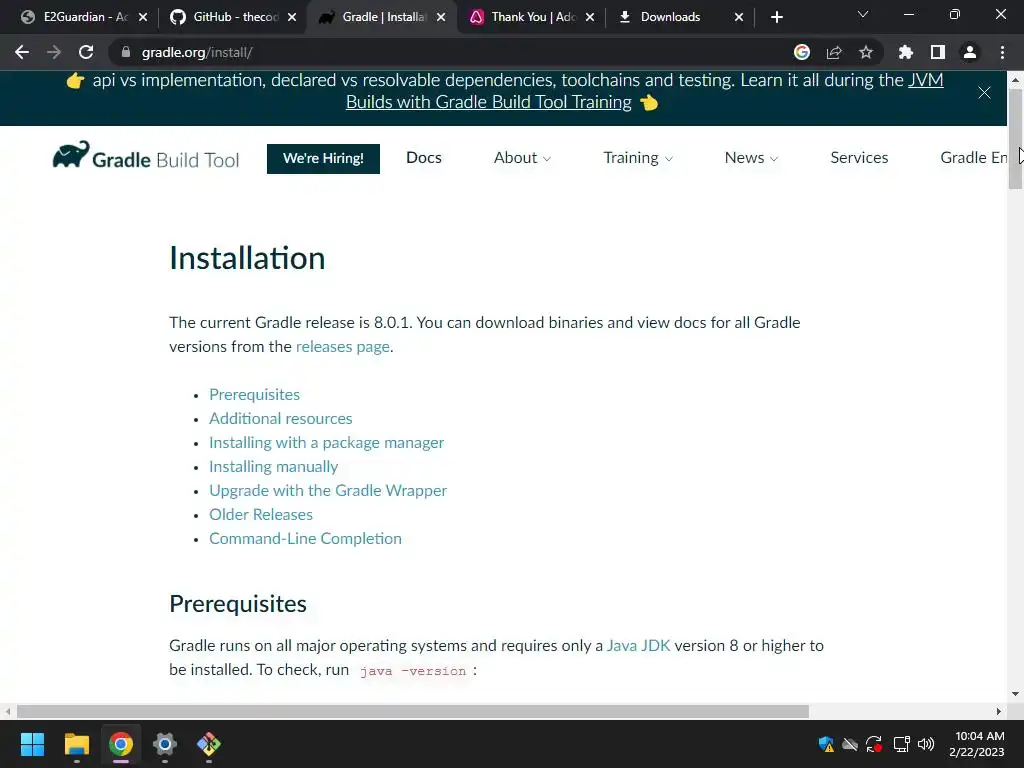The height and width of the screenshot is (768, 1024).
Task: View site info via padlock icon
Action: click(125, 52)
